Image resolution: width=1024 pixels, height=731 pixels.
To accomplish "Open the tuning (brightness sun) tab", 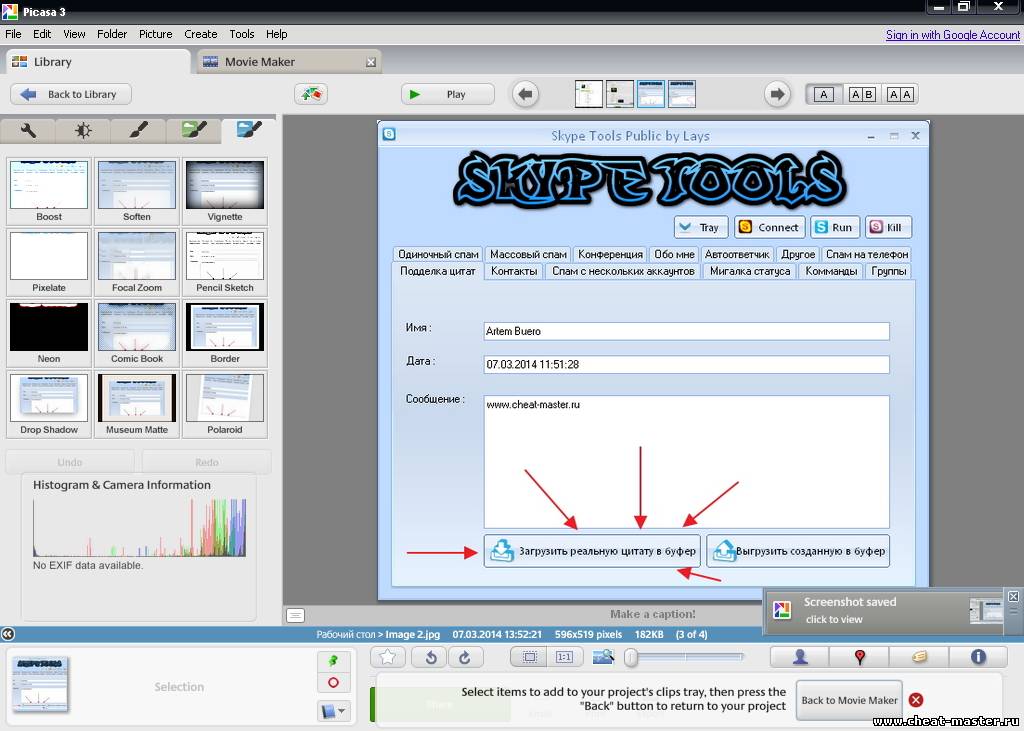I will [x=83, y=130].
